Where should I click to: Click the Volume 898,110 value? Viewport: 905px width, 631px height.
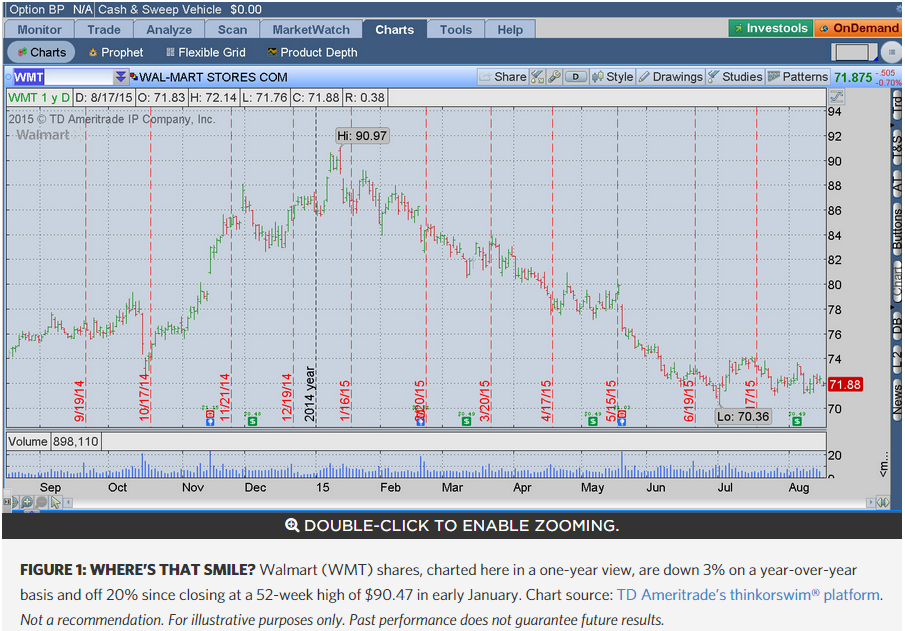76,442
